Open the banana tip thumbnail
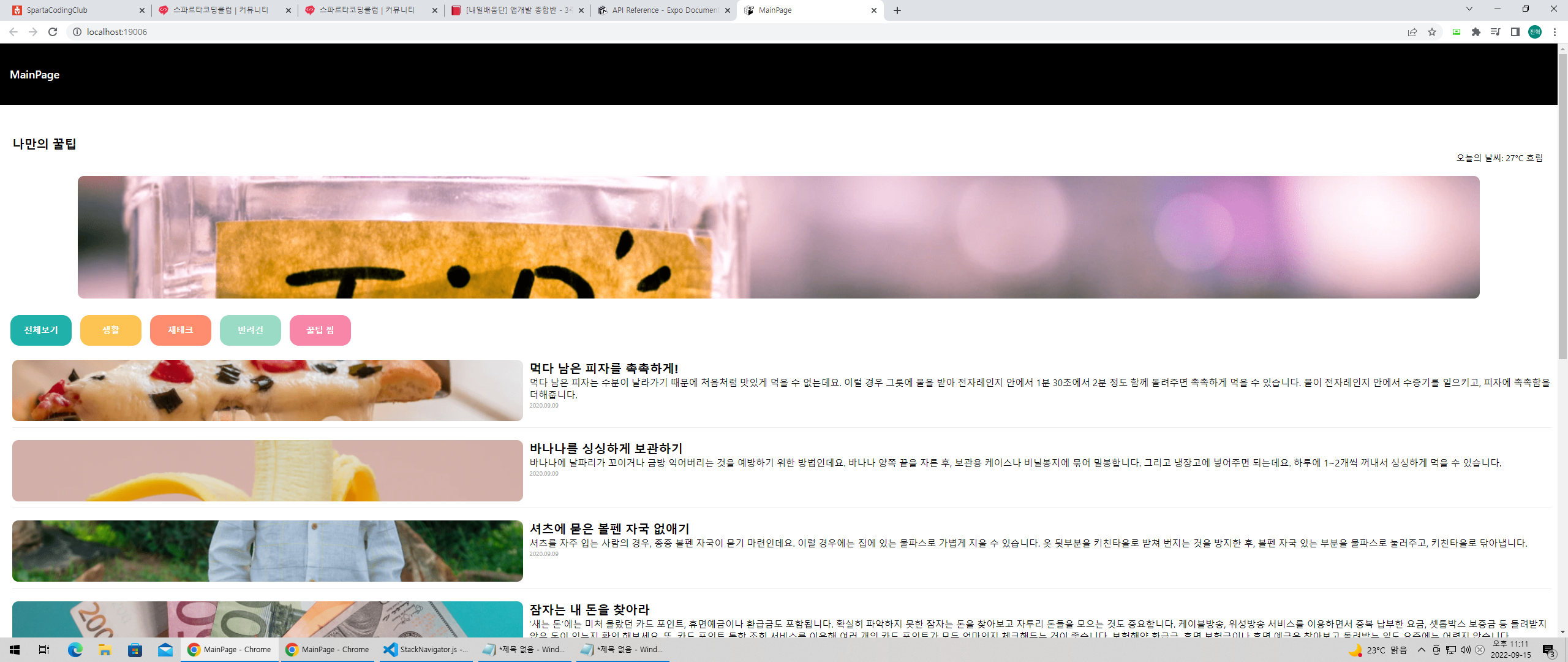1568x662 pixels. coord(268,471)
